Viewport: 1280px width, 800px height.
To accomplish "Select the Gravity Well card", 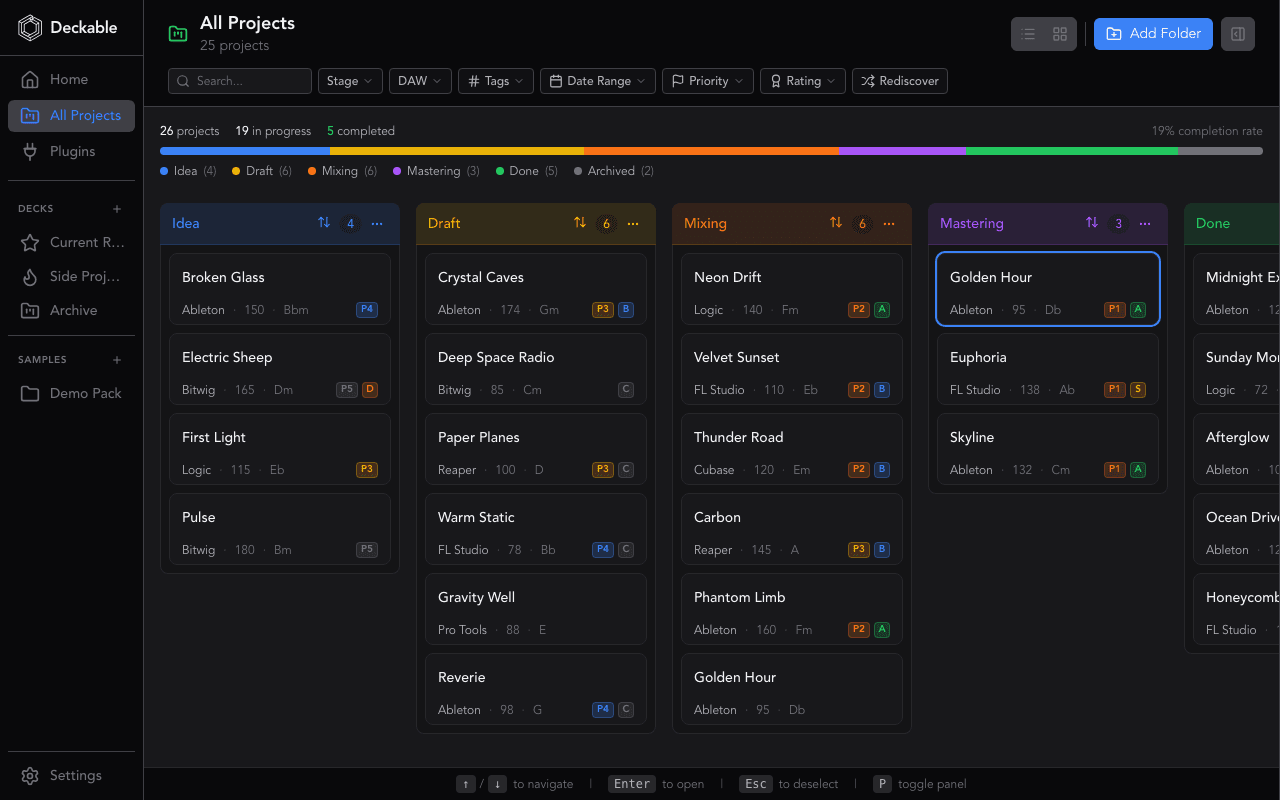I will pos(536,609).
